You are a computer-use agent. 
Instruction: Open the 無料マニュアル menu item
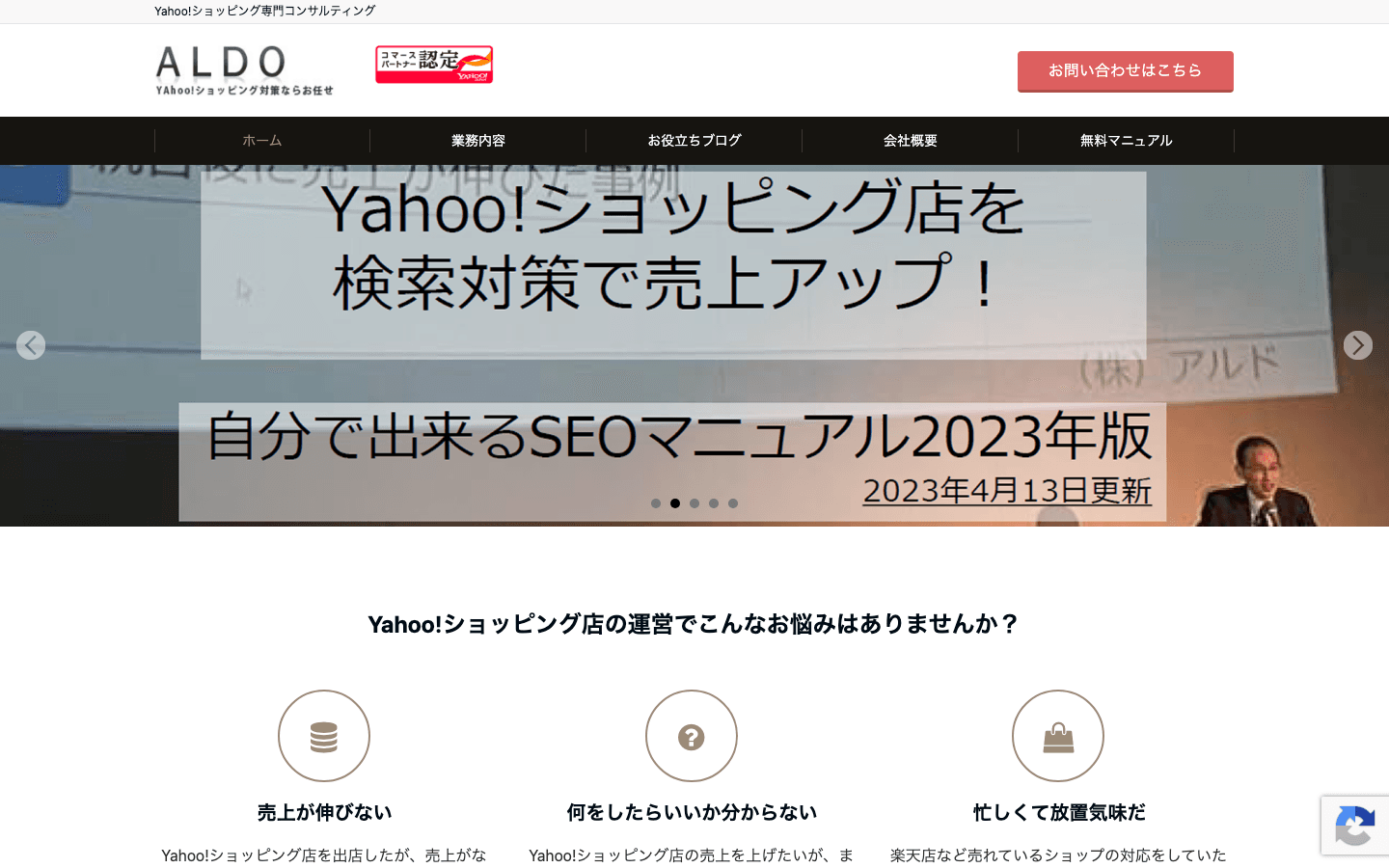[1127, 141]
